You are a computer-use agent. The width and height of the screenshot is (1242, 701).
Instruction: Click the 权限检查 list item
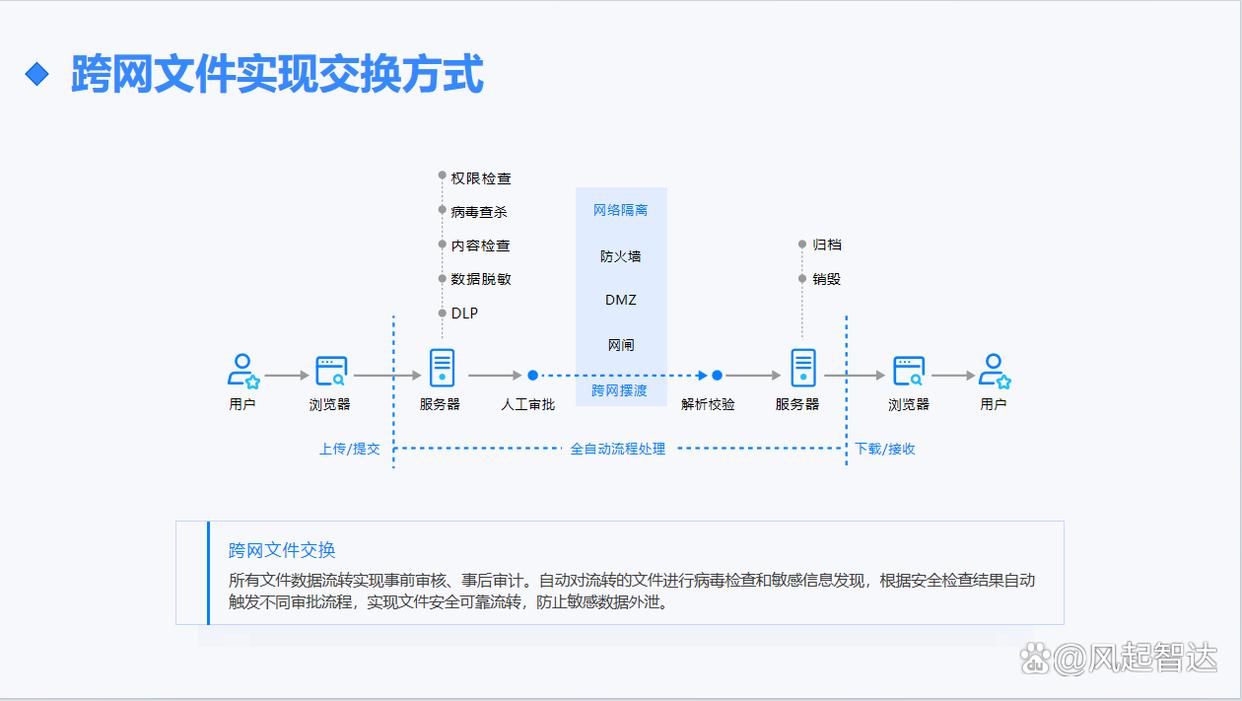[481, 179]
